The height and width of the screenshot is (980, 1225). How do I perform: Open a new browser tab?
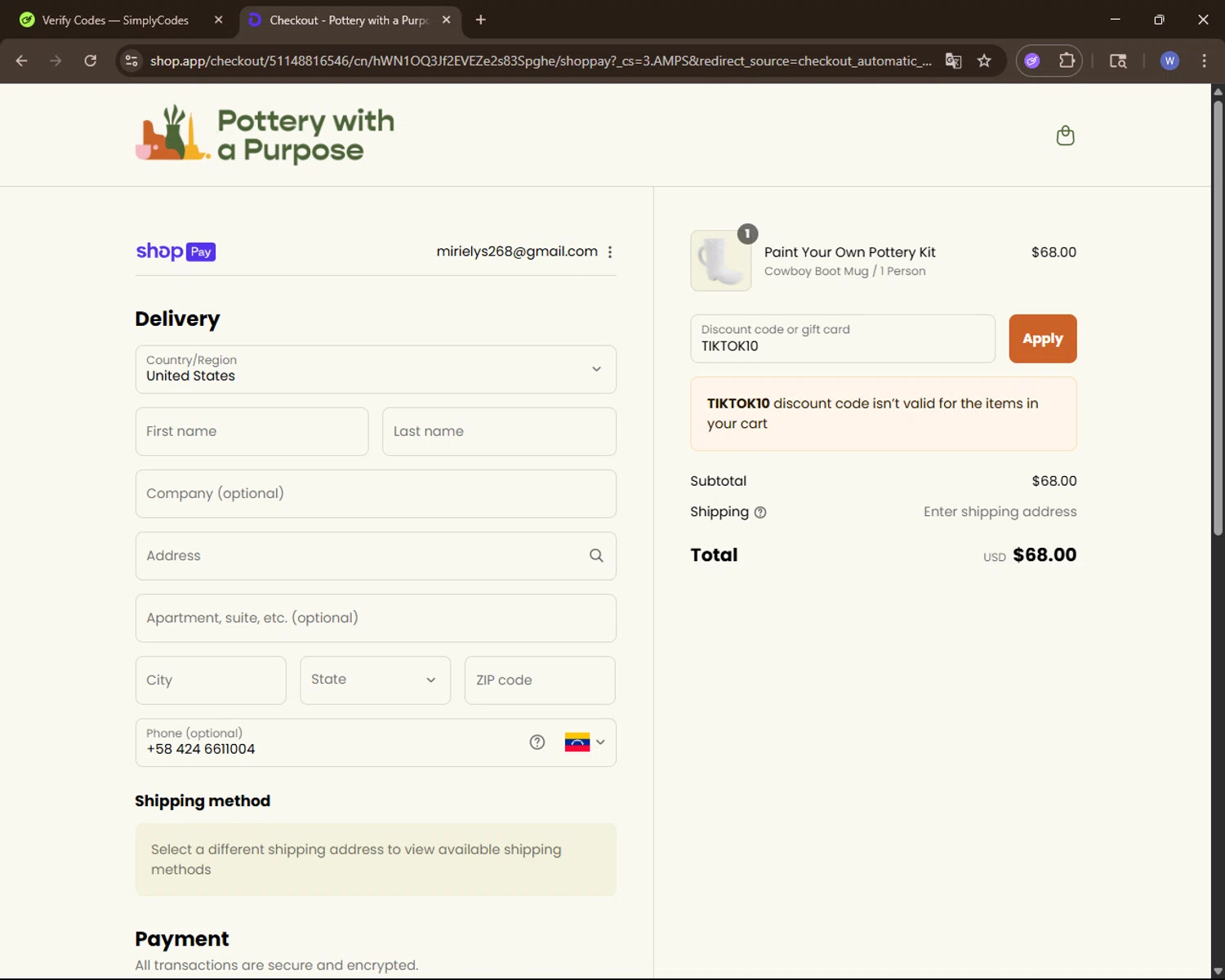pos(480,20)
